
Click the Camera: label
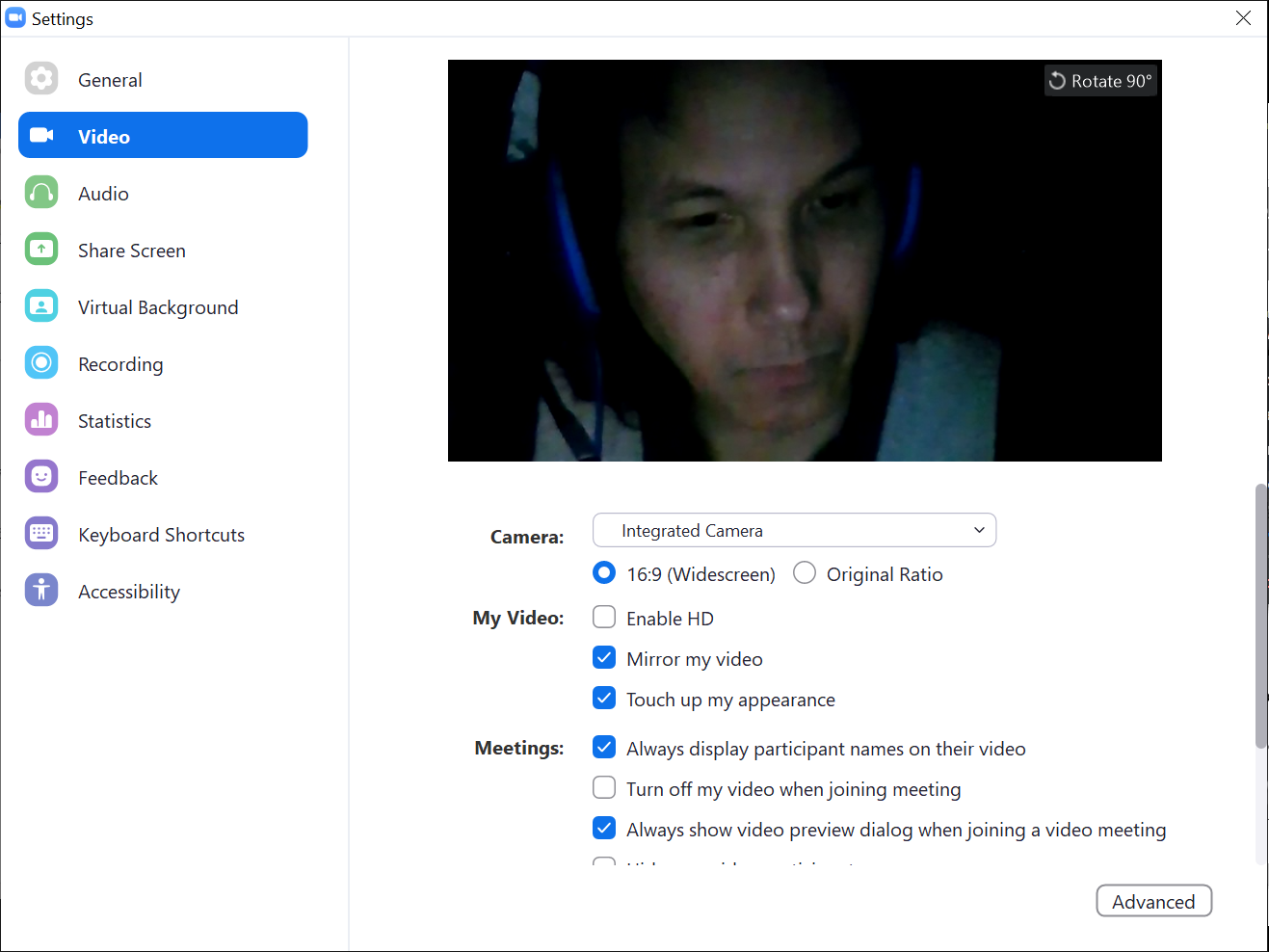click(527, 537)
